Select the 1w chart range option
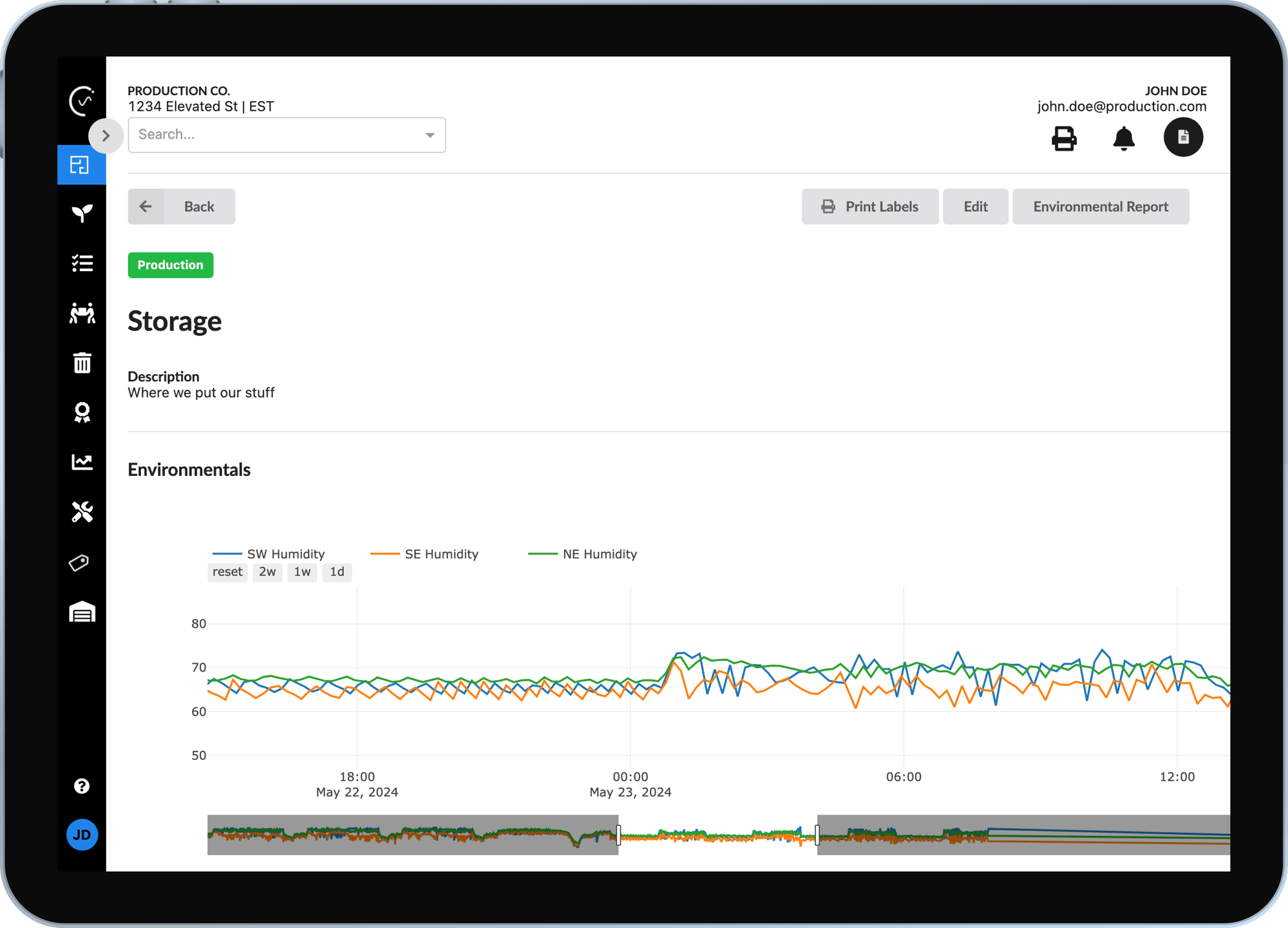The width and height of the screenshot is (1288, 928). point(302,572)
